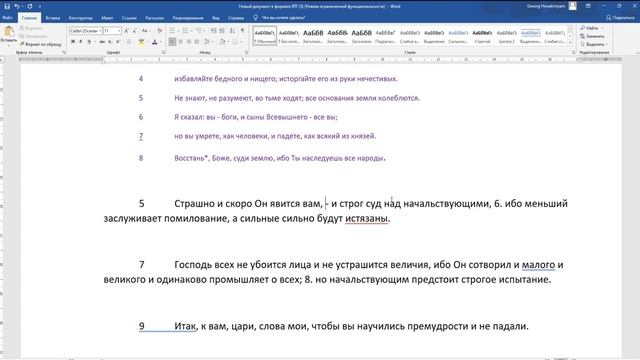Increase font size with the large A icon
Viewport: 640px width, 360px height.
(126, 31)
